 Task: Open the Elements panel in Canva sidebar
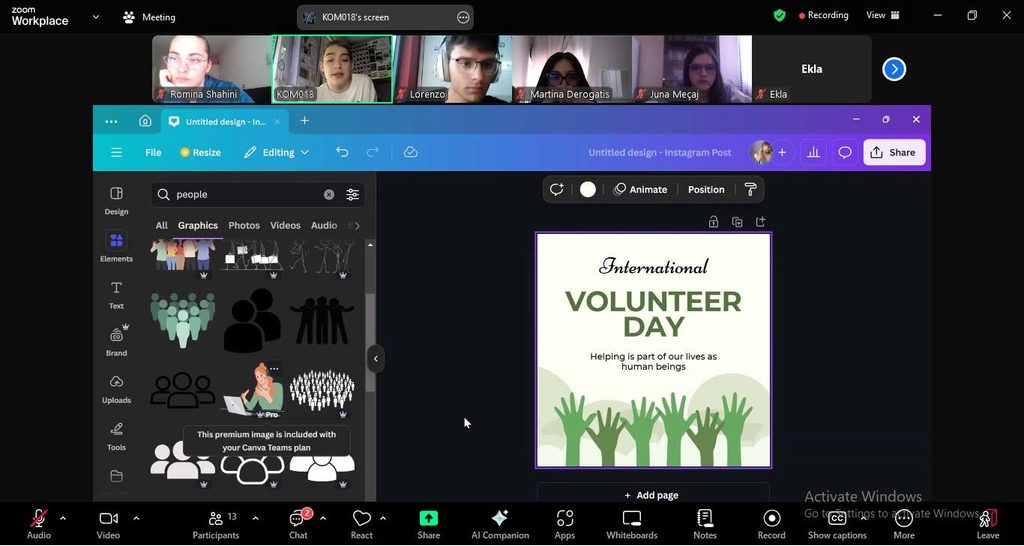click(x=116, y=248)
